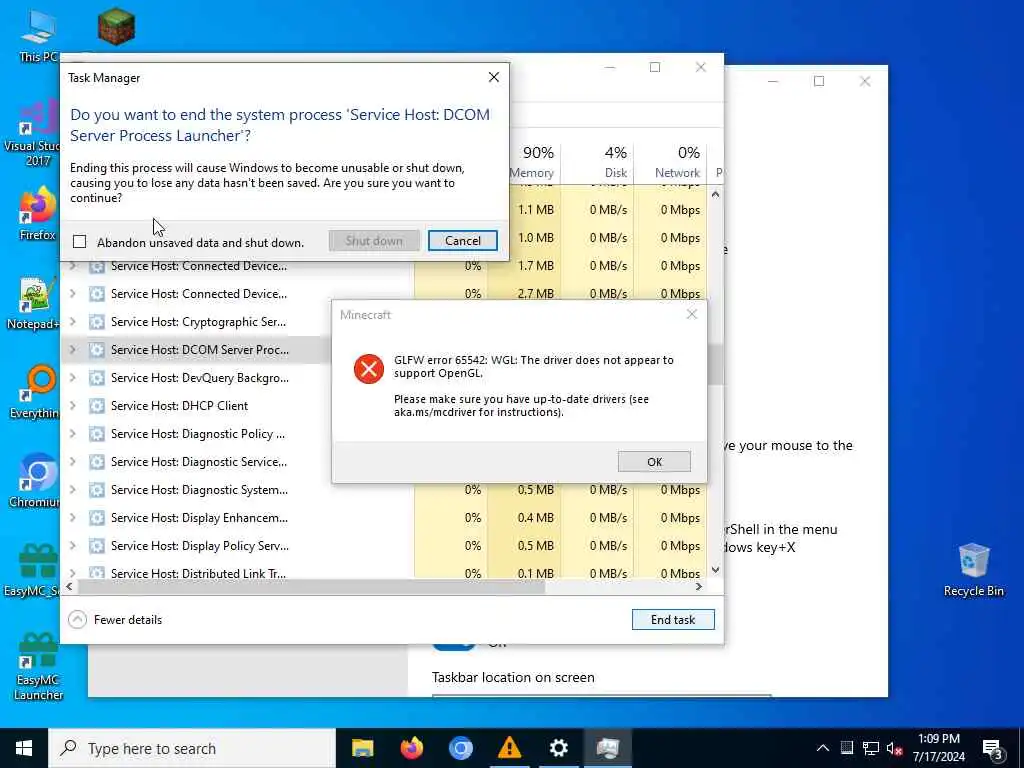Close the Minecraft error dialog
The image size is (1024, 768).
coord(692,314)
